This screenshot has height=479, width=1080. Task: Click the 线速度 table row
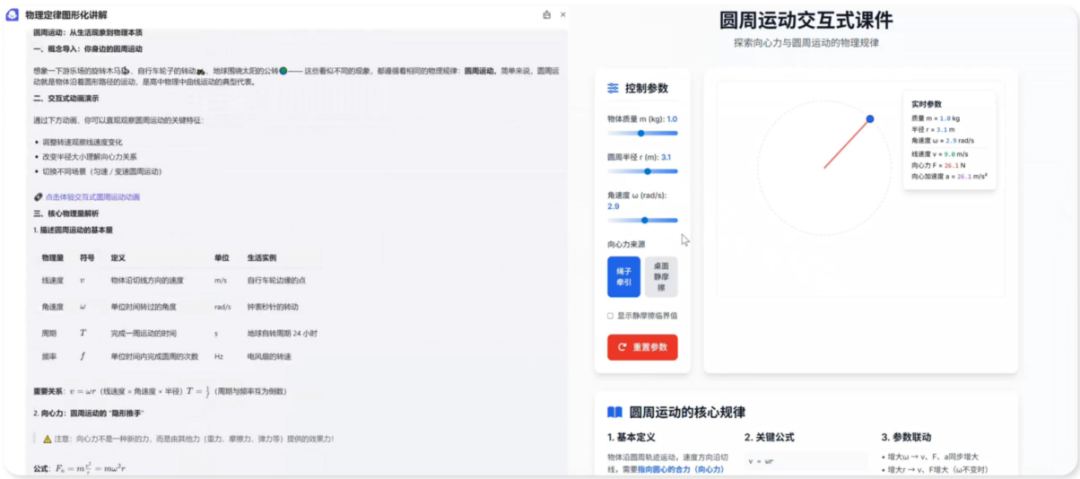179,281
